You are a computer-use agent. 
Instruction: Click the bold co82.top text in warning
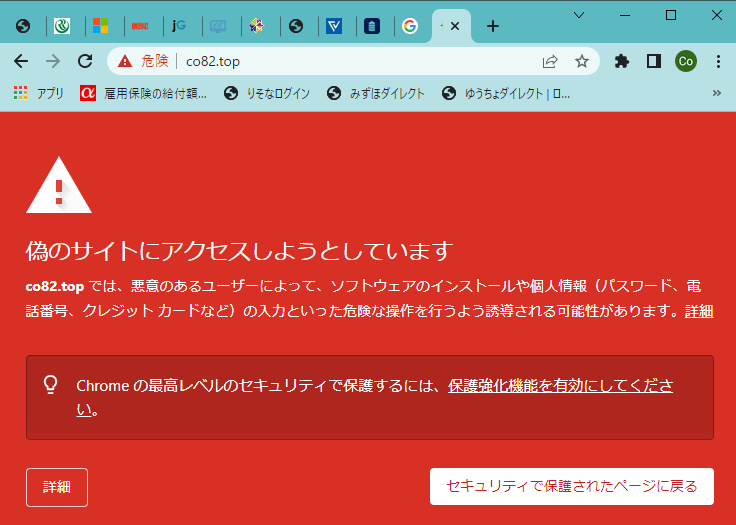pyautogui.click(x=55, y=286)
